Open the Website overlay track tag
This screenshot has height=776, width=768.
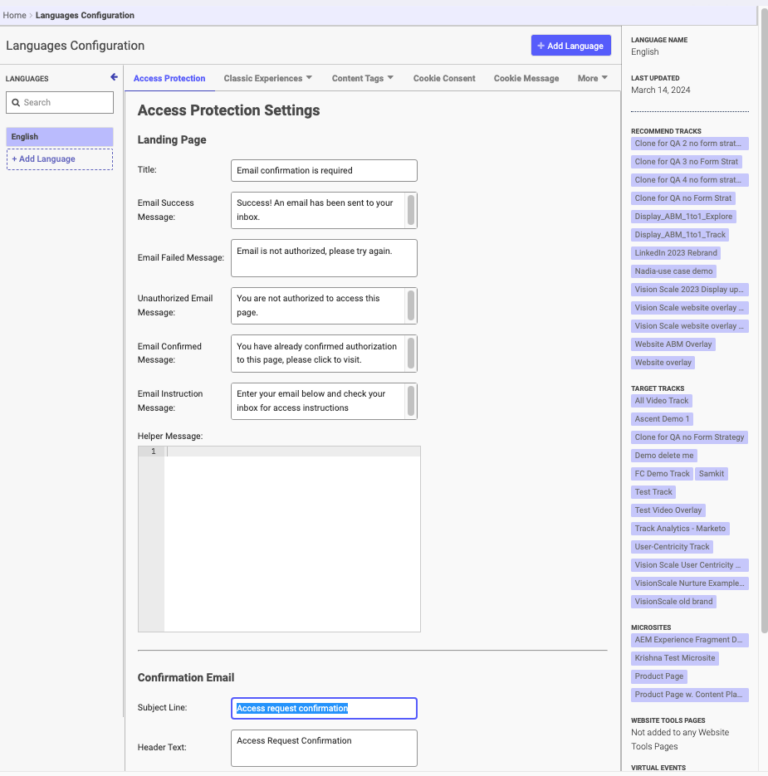tap(663, 362)
